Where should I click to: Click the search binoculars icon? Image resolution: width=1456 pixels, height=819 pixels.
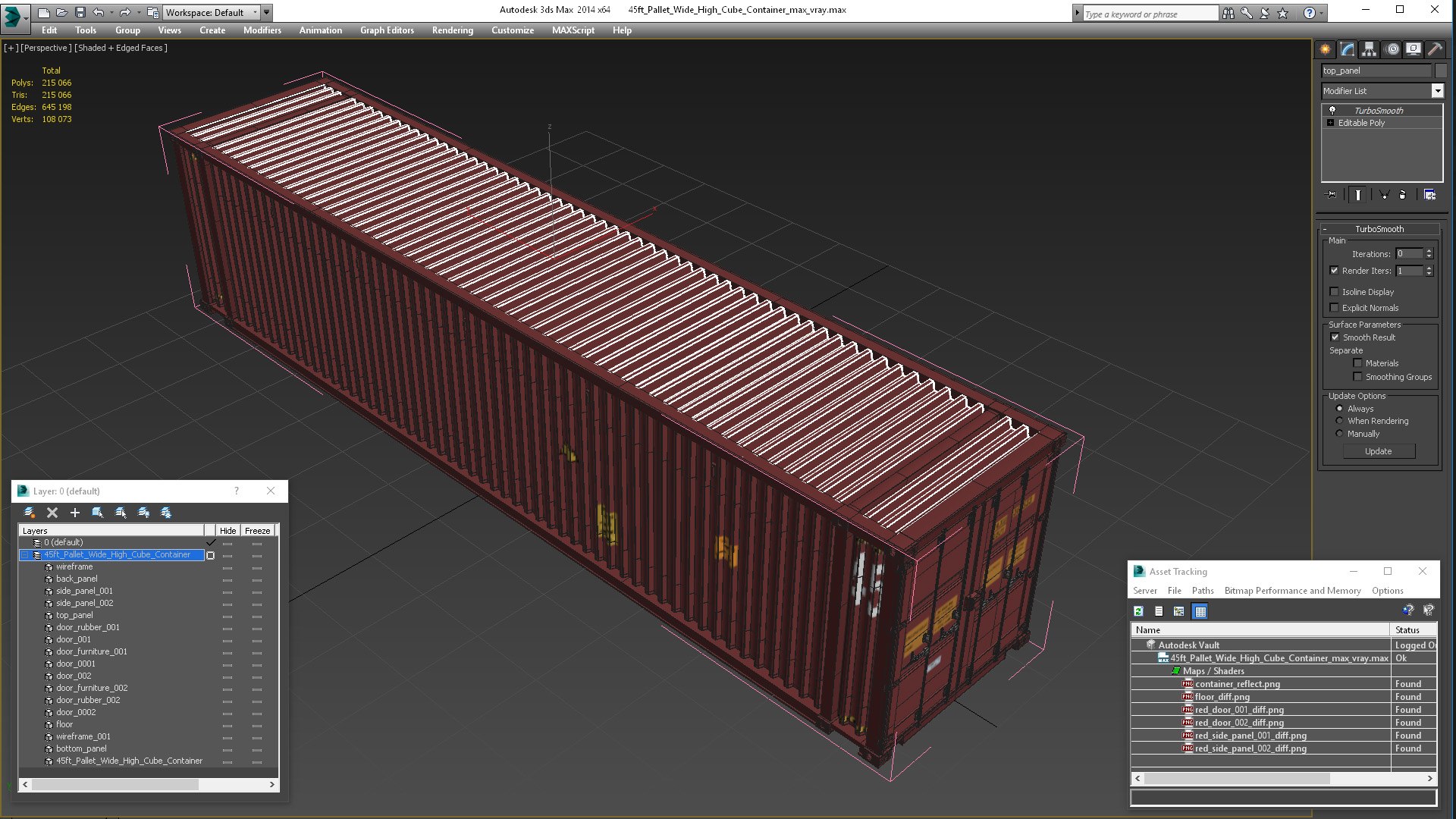(x=1228, y=13)
